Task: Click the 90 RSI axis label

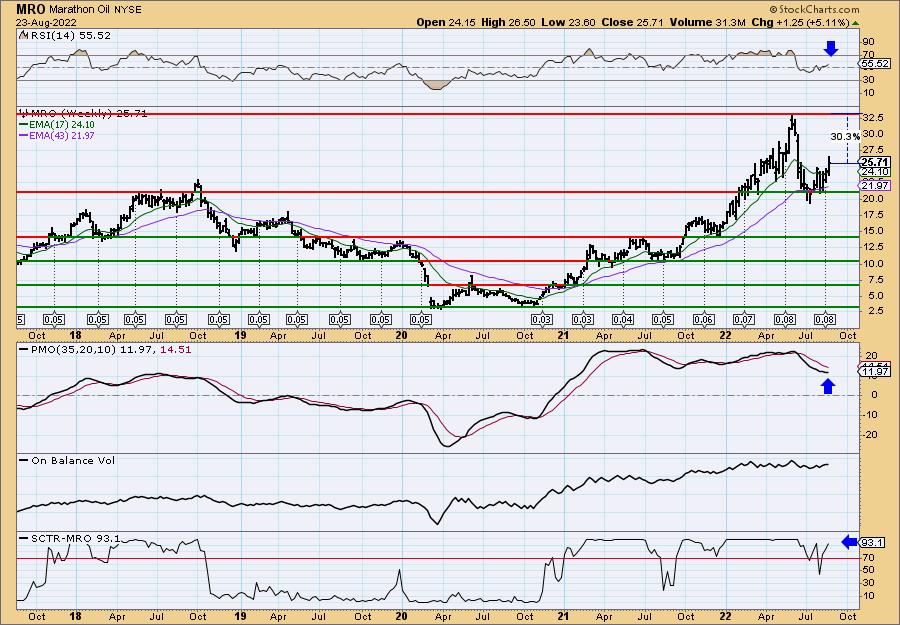Action: pyautogui.click(x=868, y=42)
